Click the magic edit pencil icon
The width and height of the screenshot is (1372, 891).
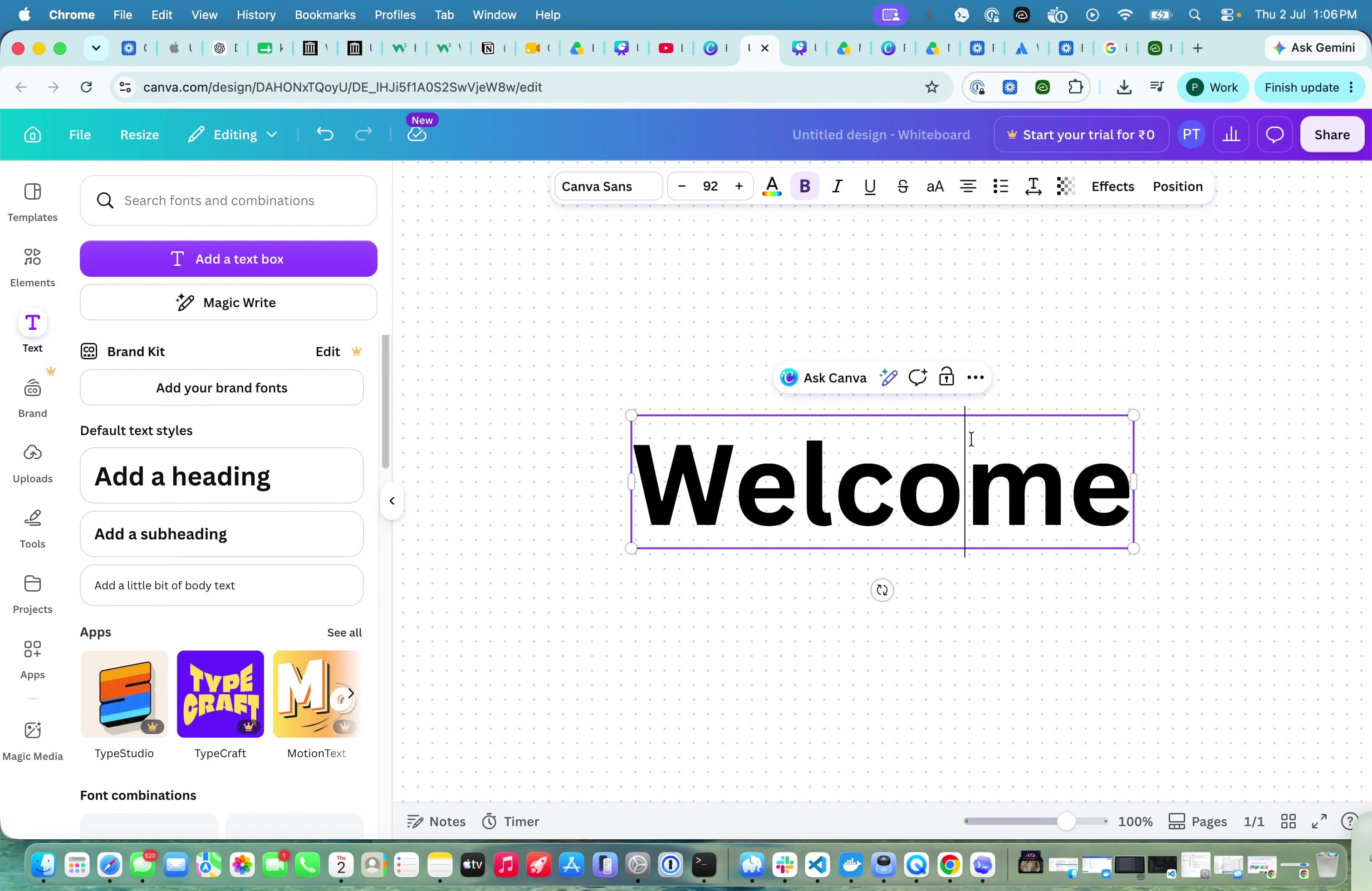click(x=888, y=377)
